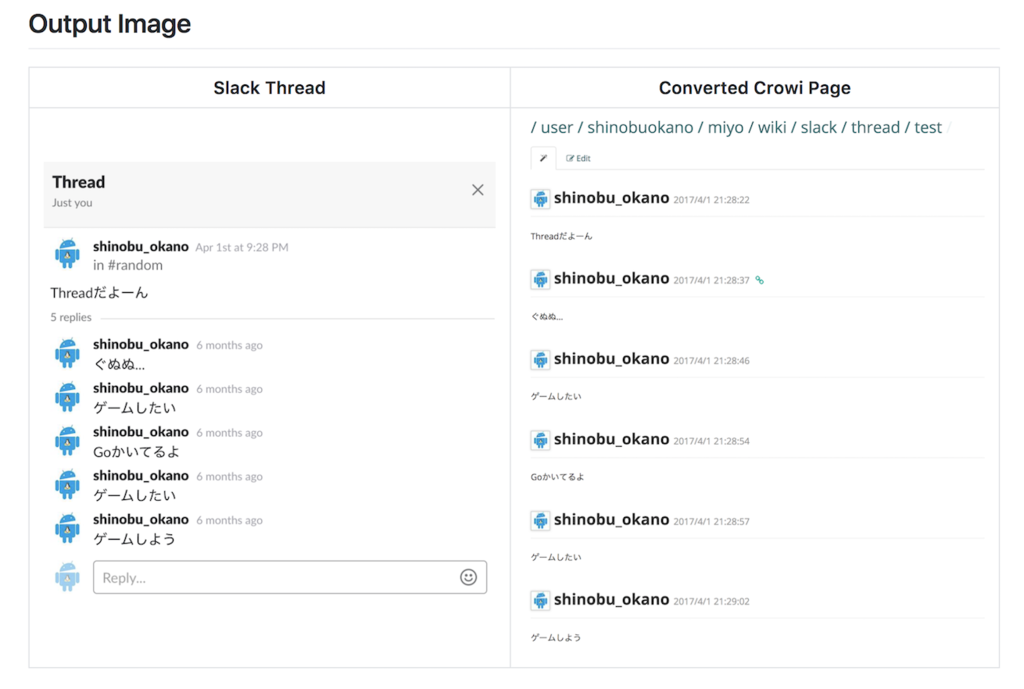Viewport: 1024px width, 689px height.
Task: Click the shinobu_okano heading dated 21:28:54
Action: (611, 439)
